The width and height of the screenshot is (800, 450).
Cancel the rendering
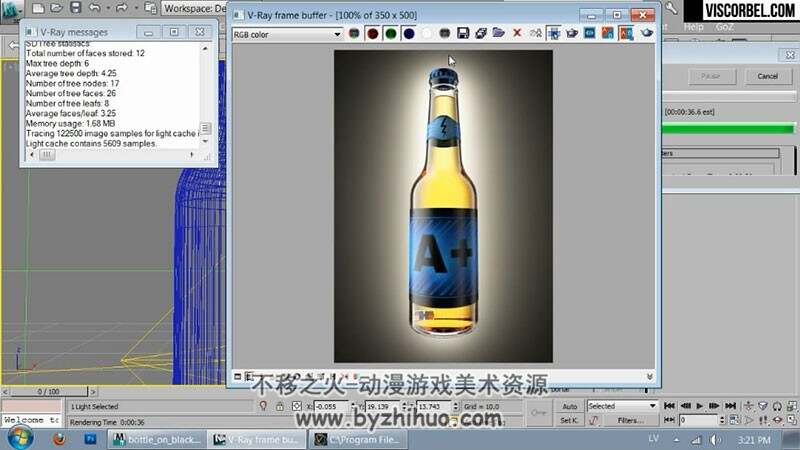(x=767, y=77)
